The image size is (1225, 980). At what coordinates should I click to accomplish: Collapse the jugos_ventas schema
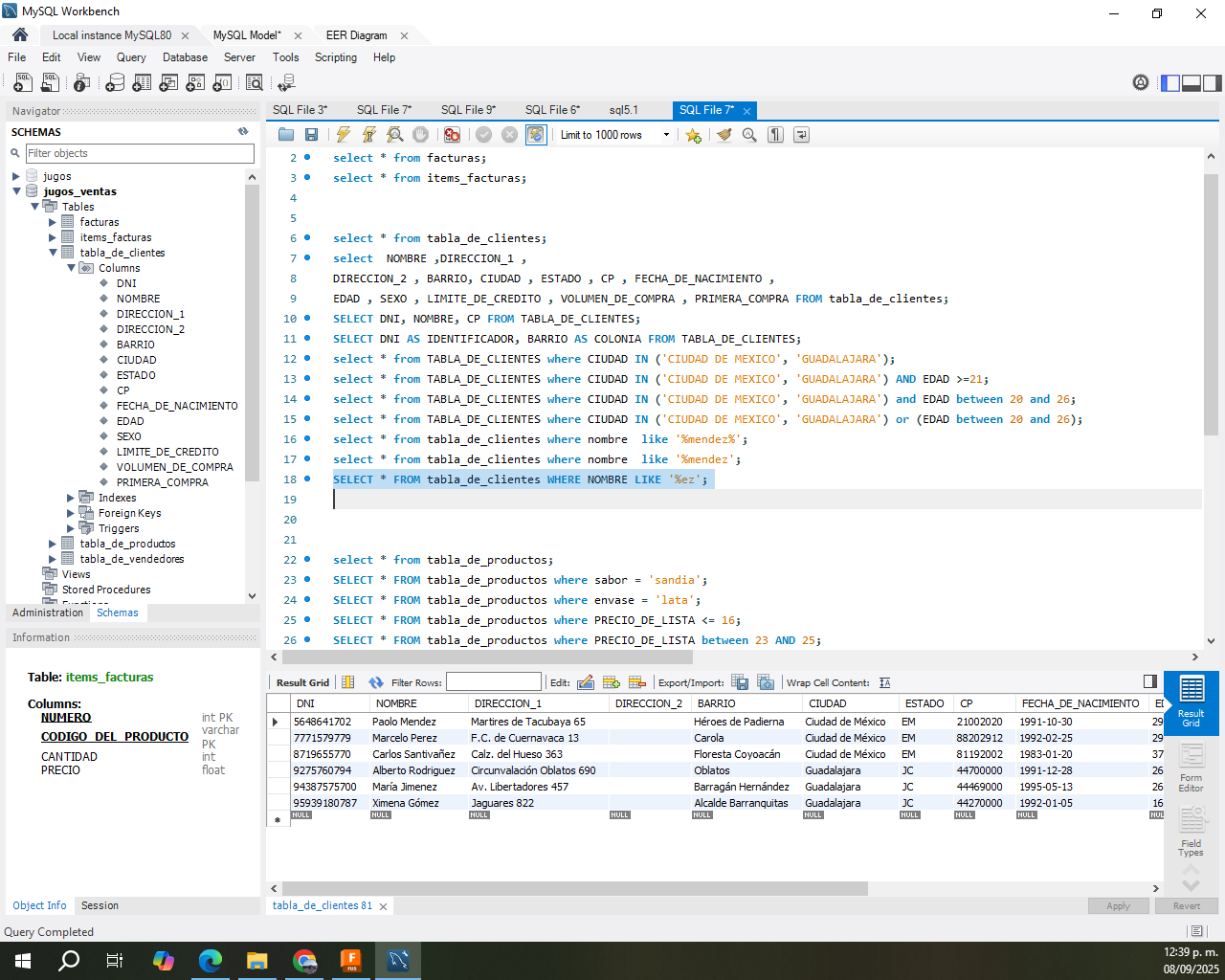pos(15,191)
